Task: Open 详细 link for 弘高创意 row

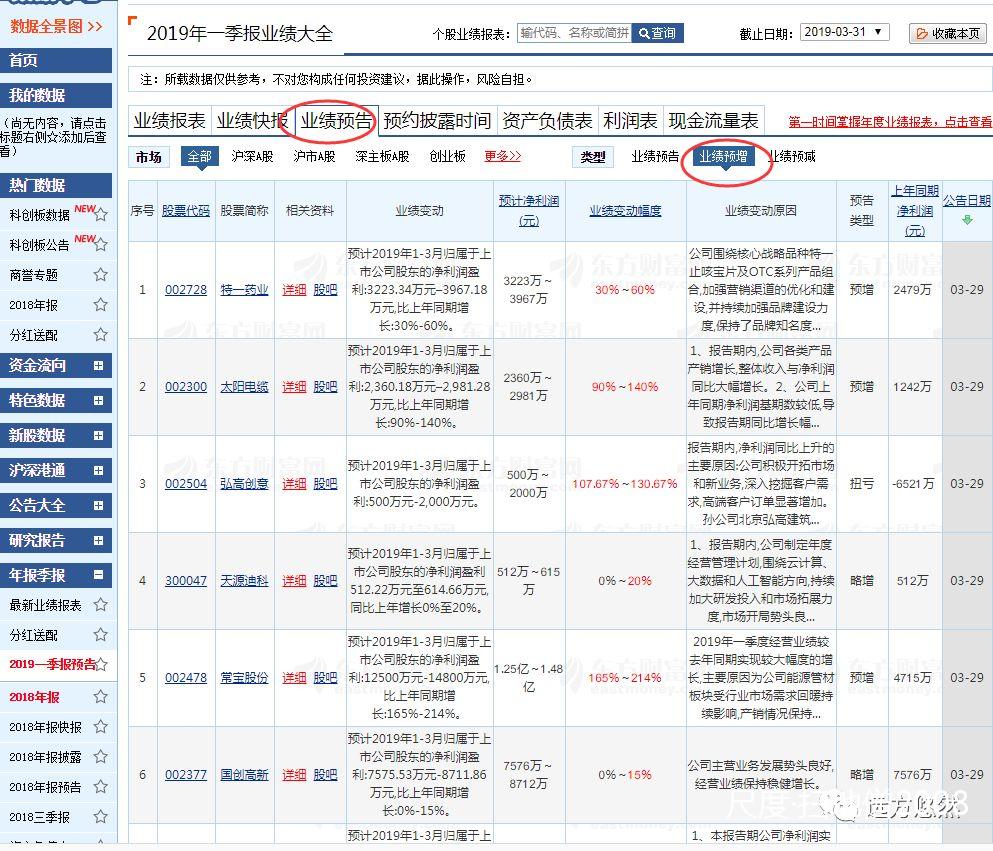Action: pyautogui.click(x=294, y=483)
